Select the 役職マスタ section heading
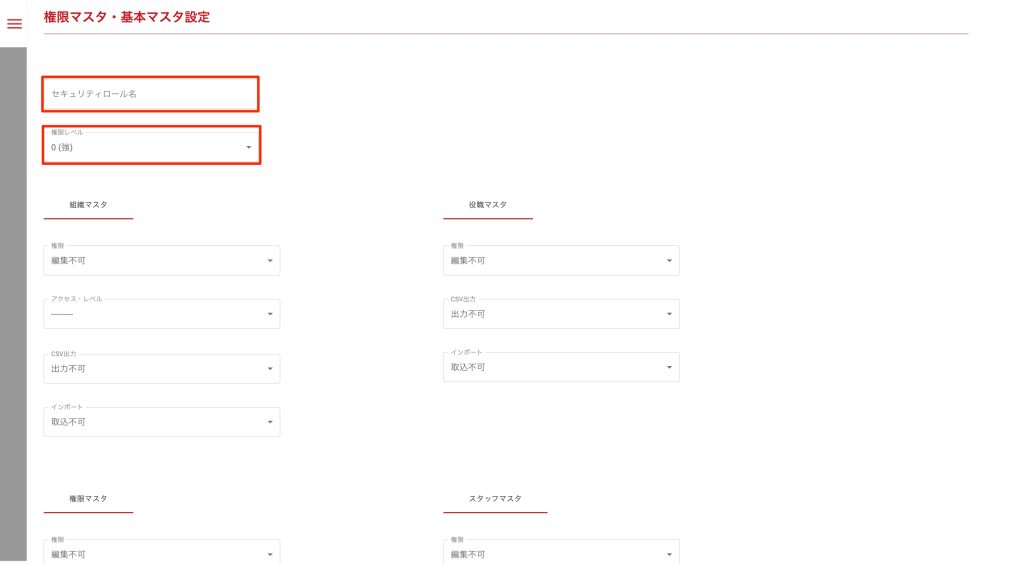 (x=488, y=205)
